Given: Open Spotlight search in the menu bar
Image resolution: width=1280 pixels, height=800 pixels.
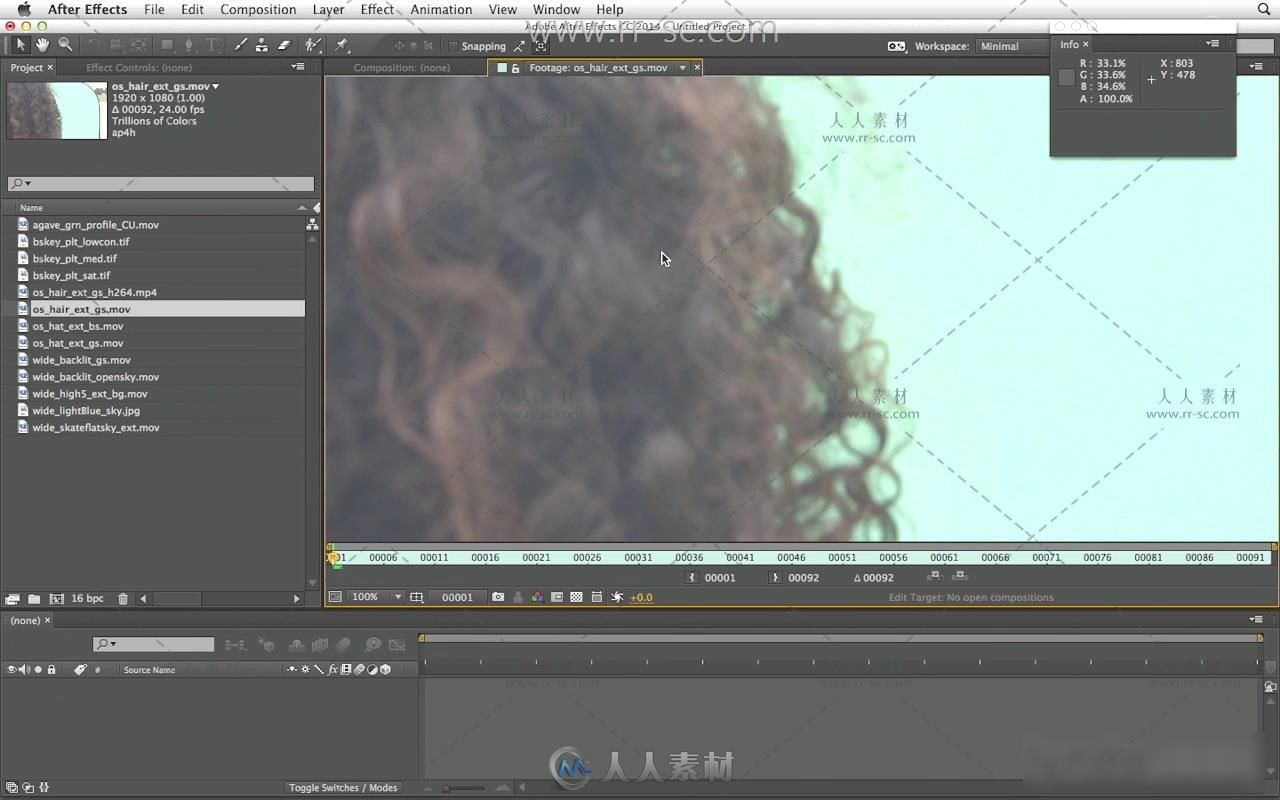Looking at the screenshot, I should (1264, 9).
